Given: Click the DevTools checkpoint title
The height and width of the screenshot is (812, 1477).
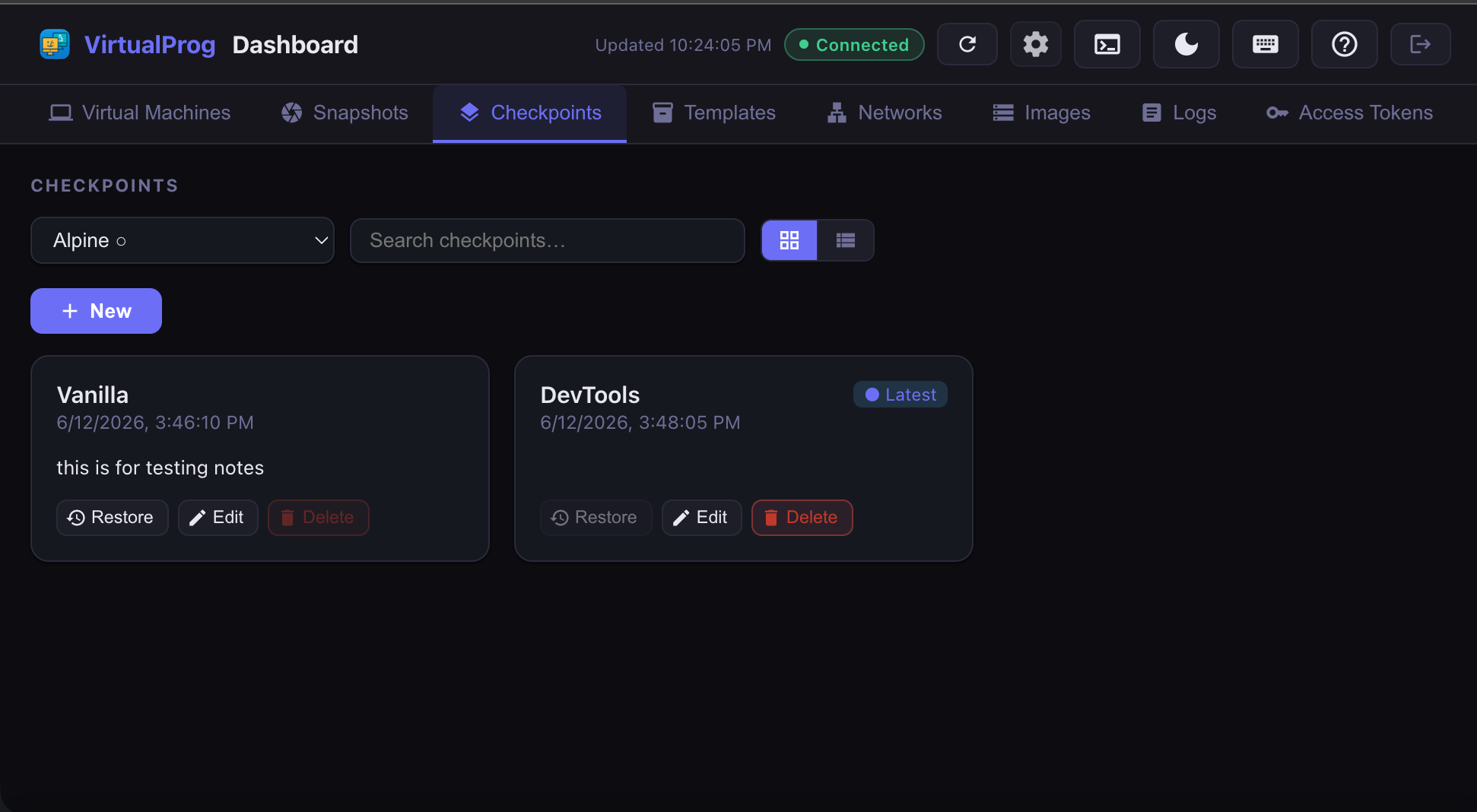Looking at the screenshot, I should pyautogui.click(x=590, y=395).
